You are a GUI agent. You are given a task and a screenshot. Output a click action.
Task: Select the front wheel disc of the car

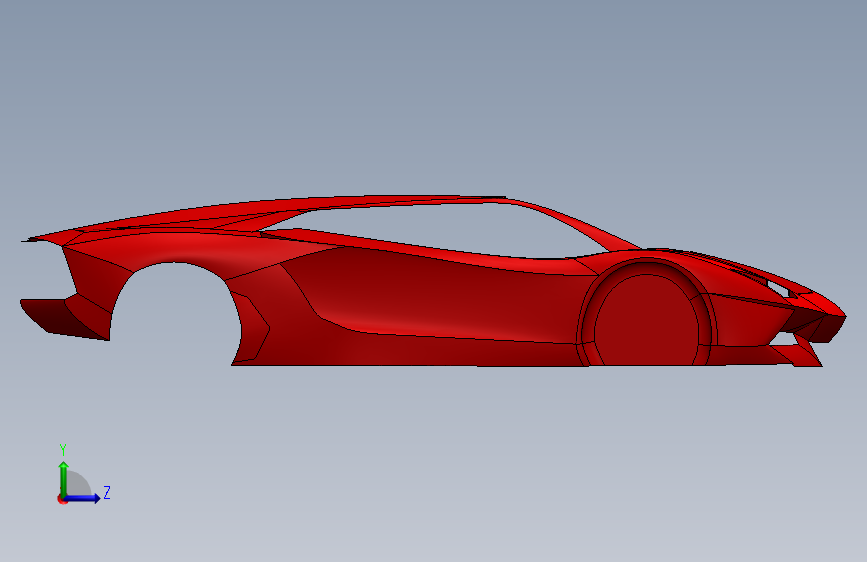tap(646, 321)
